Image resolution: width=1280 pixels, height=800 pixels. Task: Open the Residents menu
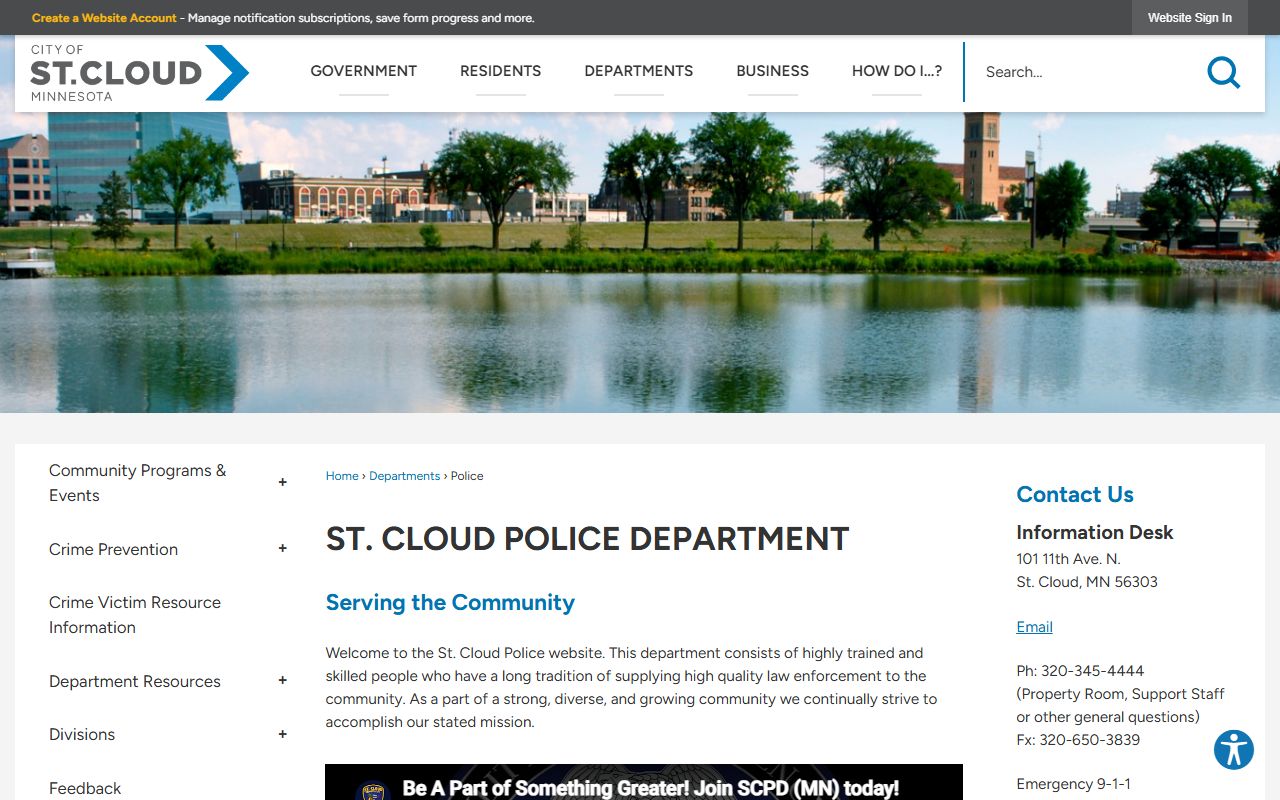point(500,71)
